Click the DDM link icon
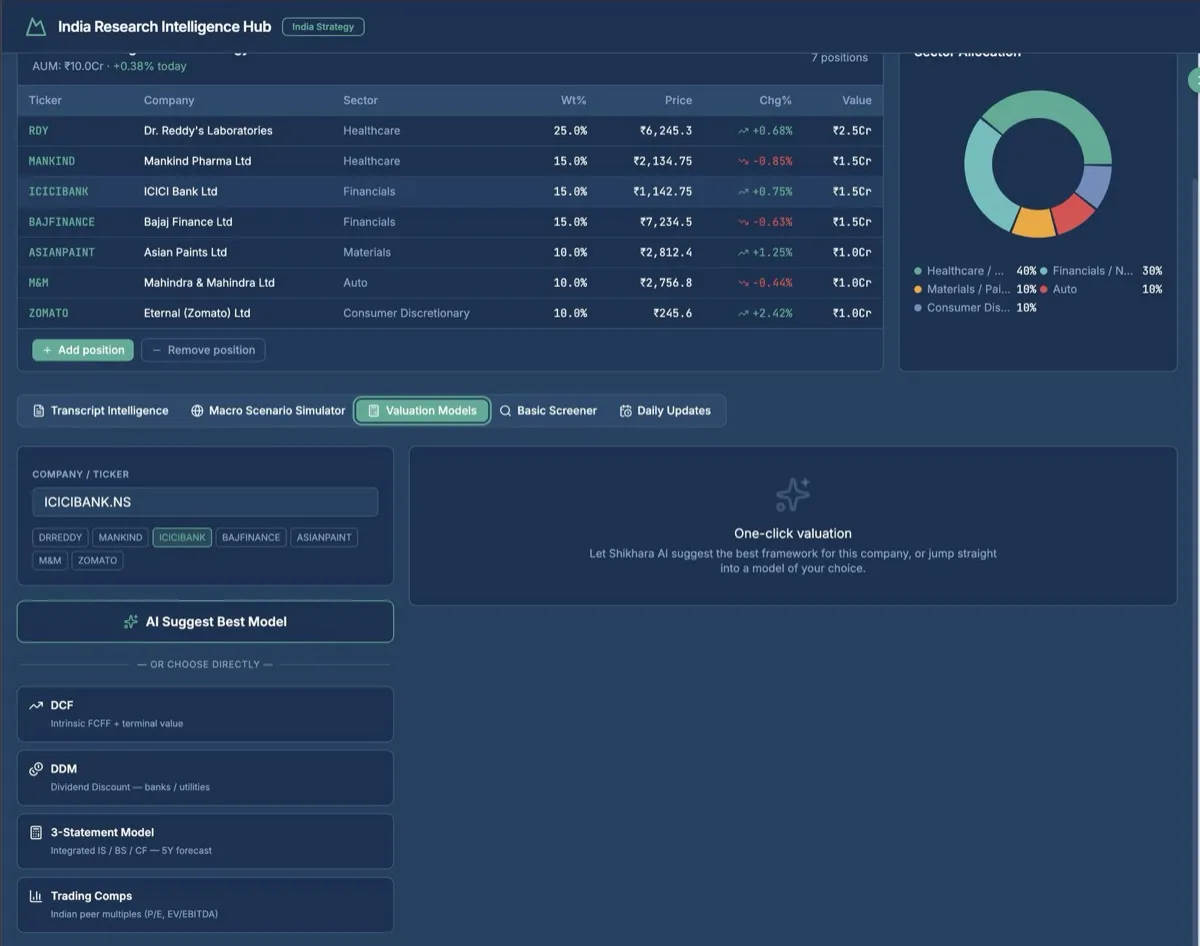 36,769
